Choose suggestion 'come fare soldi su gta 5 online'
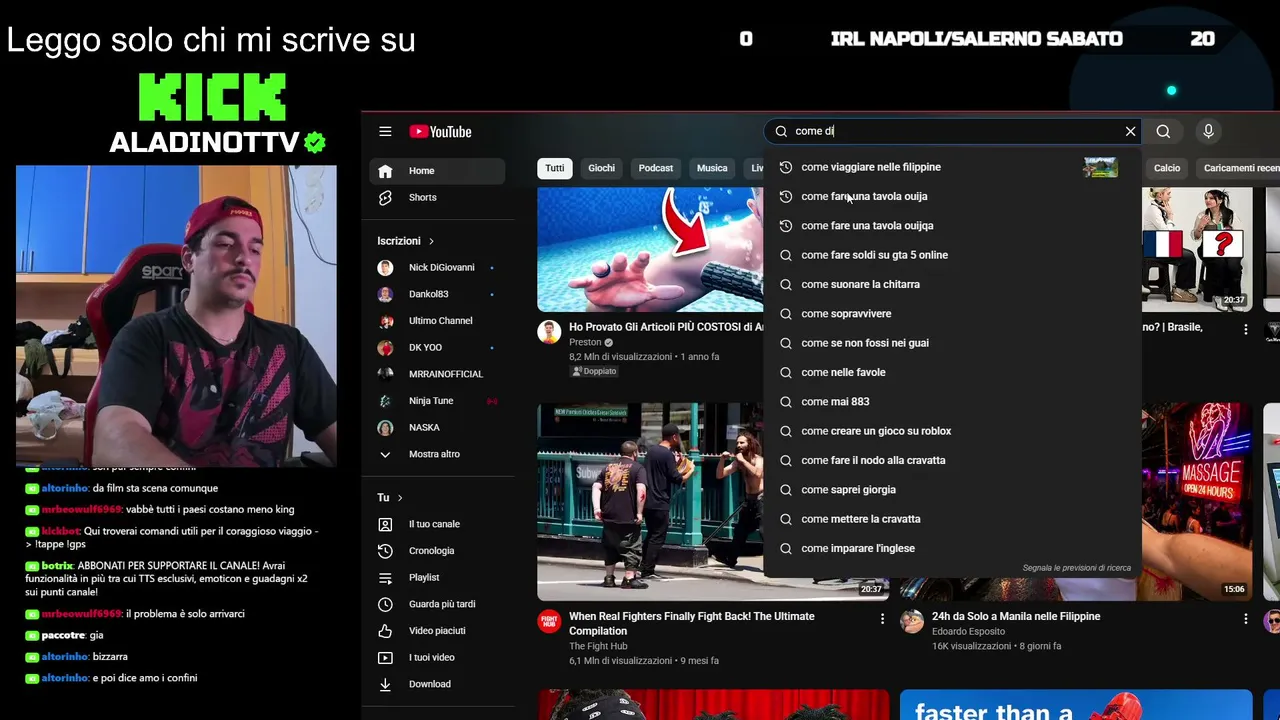 [950, 255]
